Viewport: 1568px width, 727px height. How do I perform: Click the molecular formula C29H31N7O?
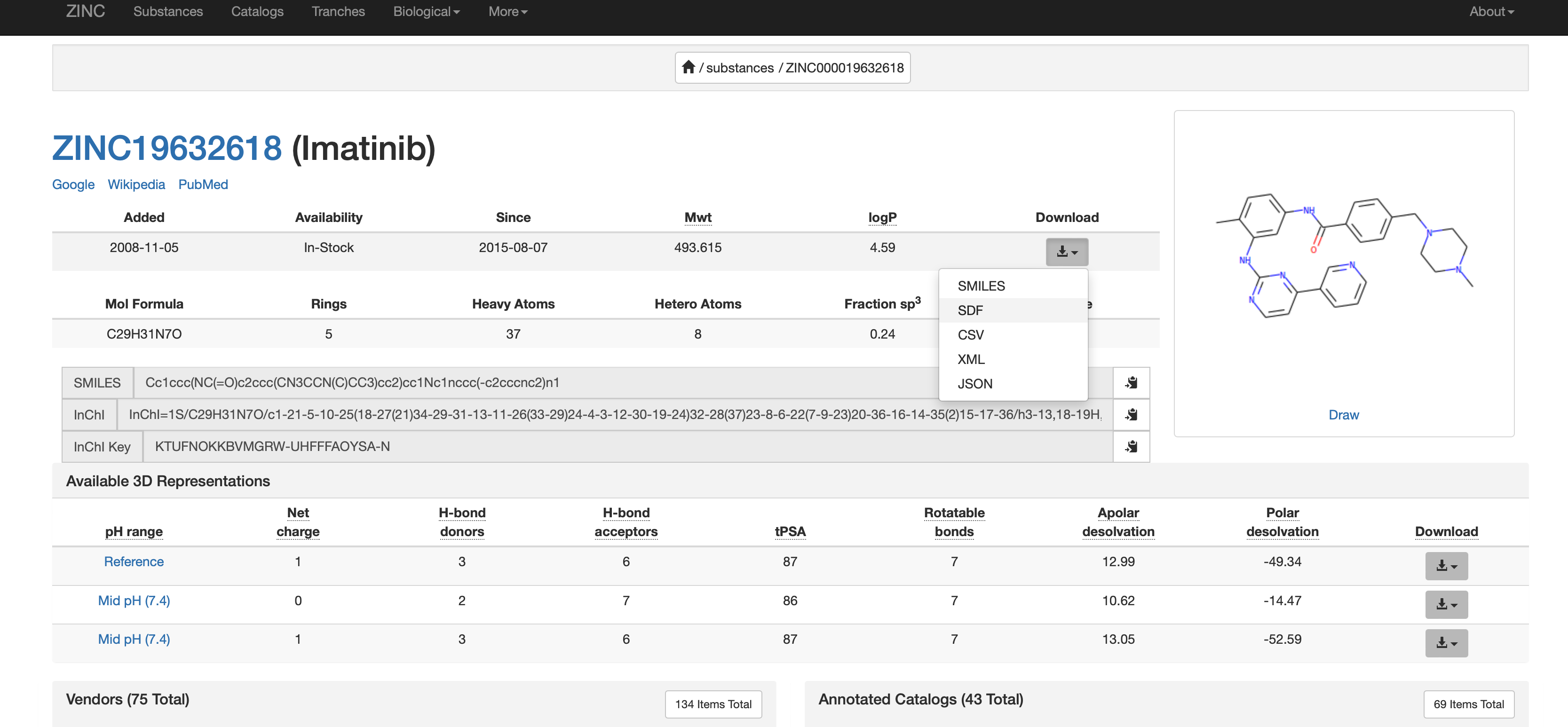[144, 334]
